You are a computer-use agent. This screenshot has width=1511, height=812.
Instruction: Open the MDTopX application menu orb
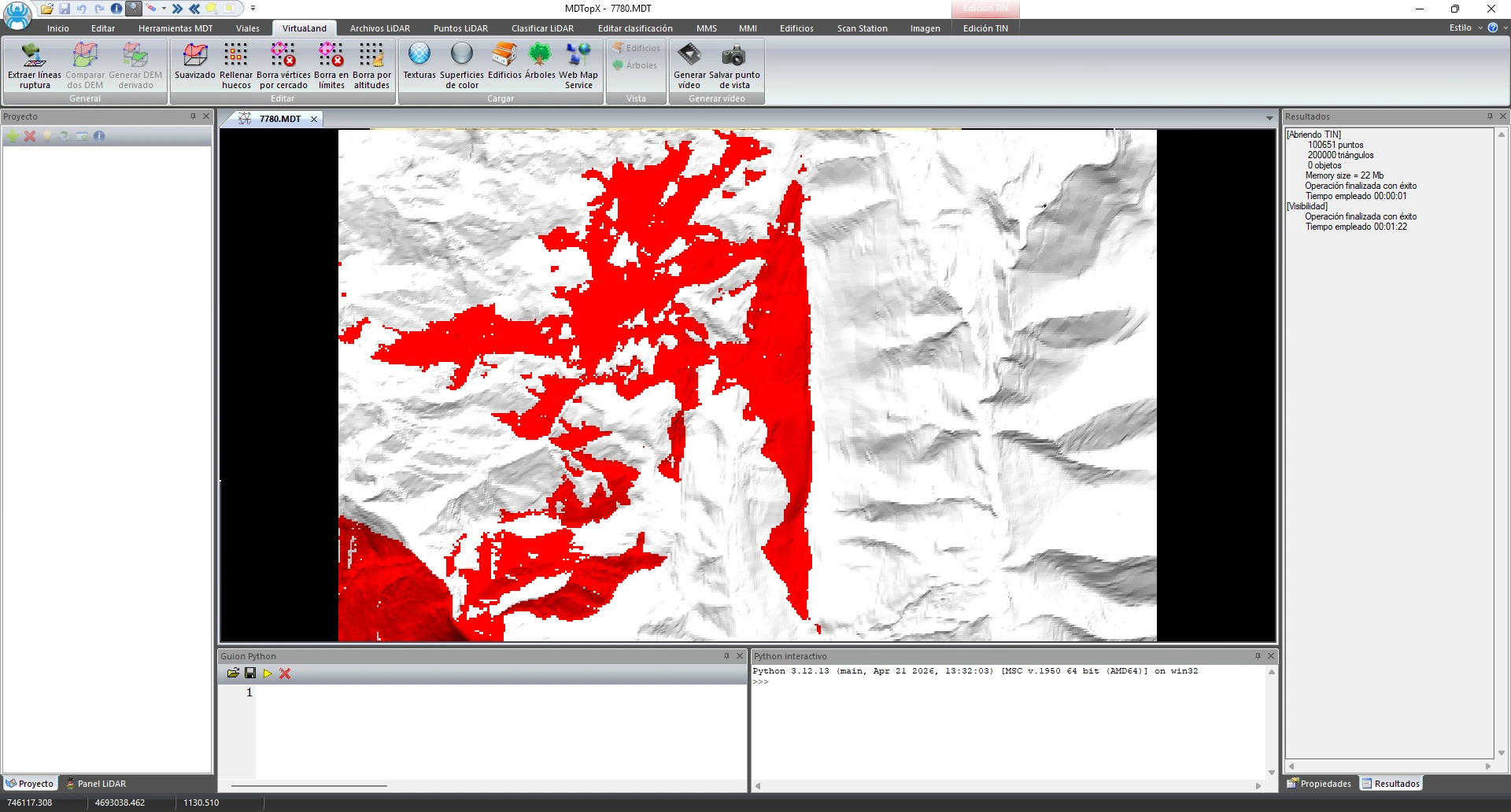pos(17,14)
